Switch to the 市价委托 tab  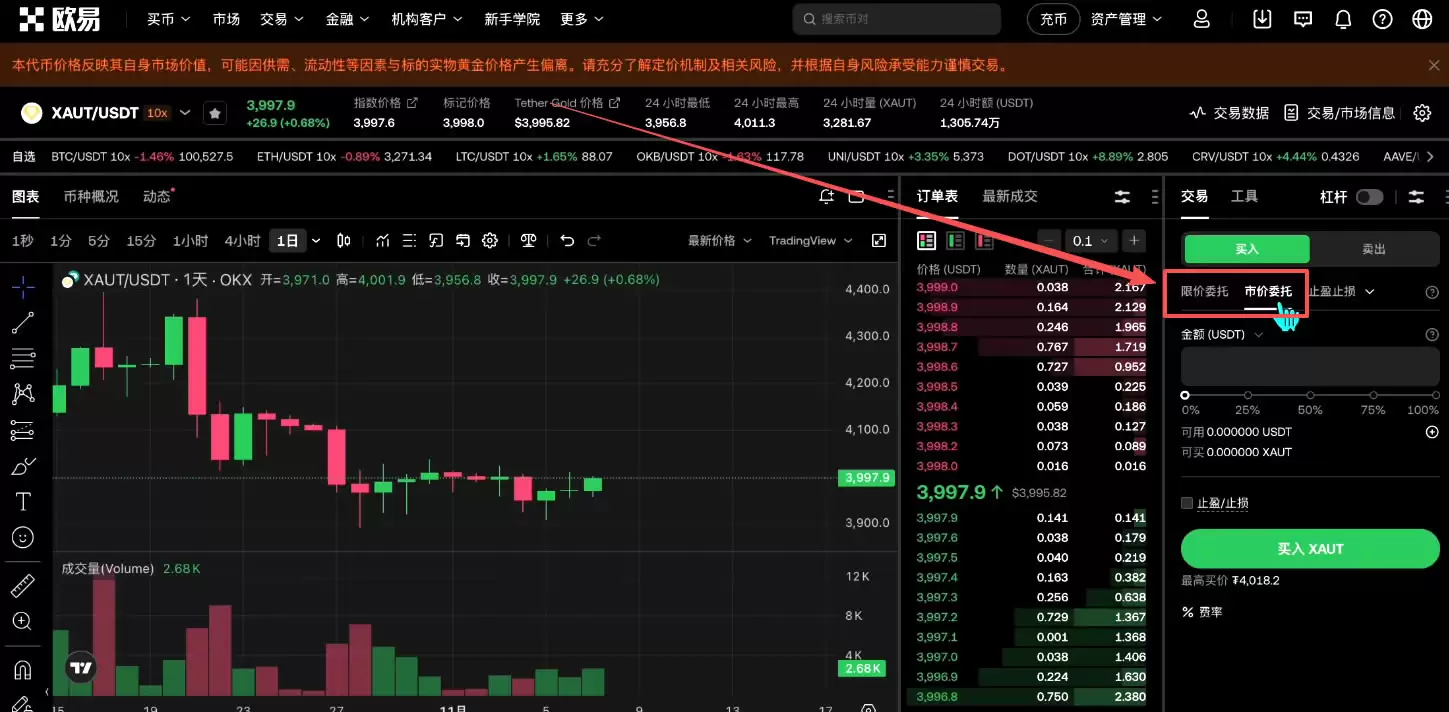pos(1268,291)
